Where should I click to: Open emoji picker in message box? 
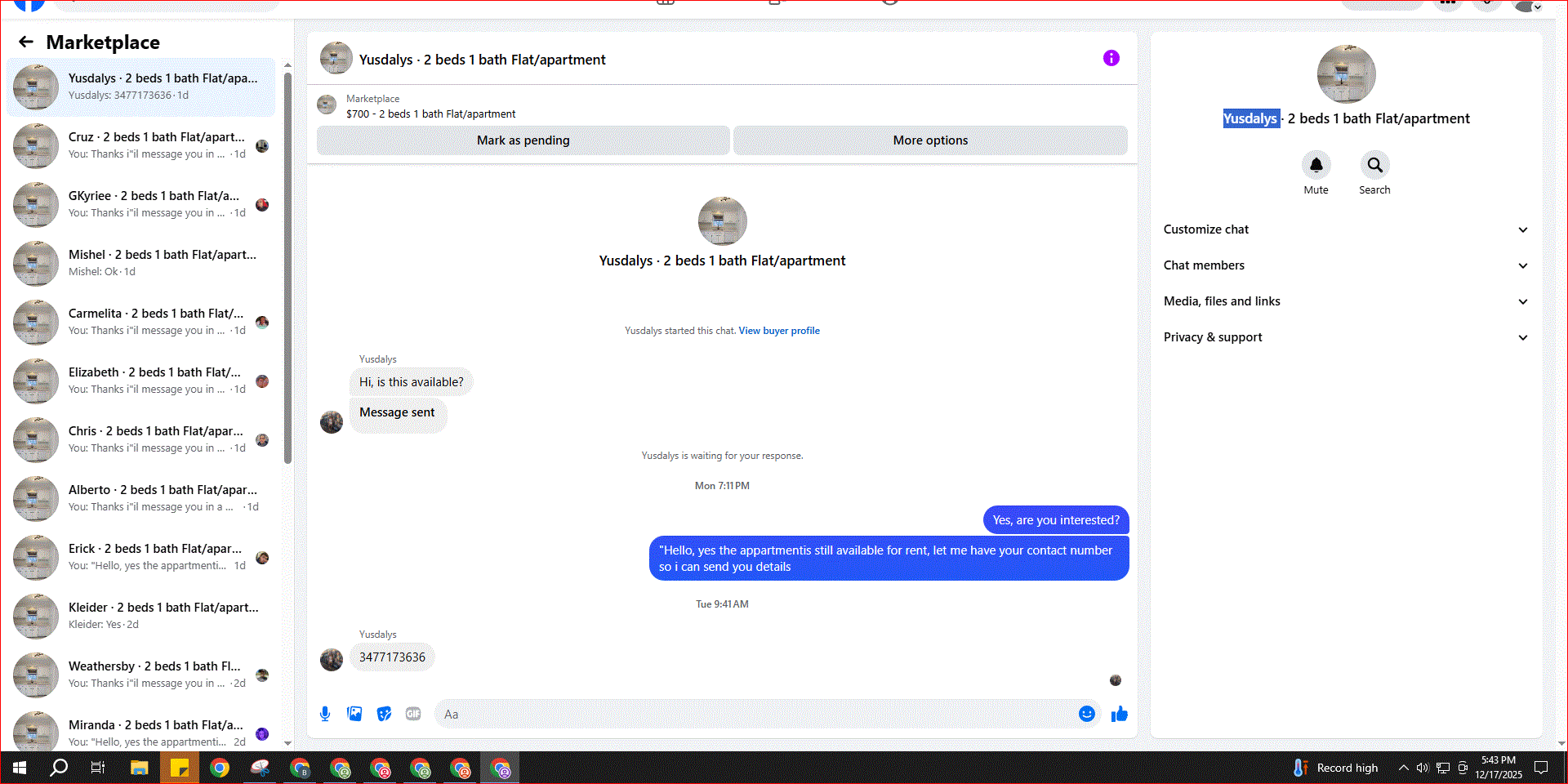[x=1086, y=714]
